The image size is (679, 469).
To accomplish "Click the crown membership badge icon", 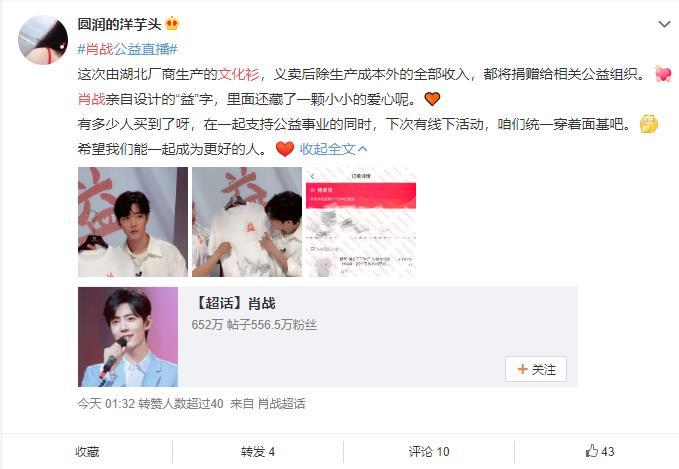I will coord(172,23).
